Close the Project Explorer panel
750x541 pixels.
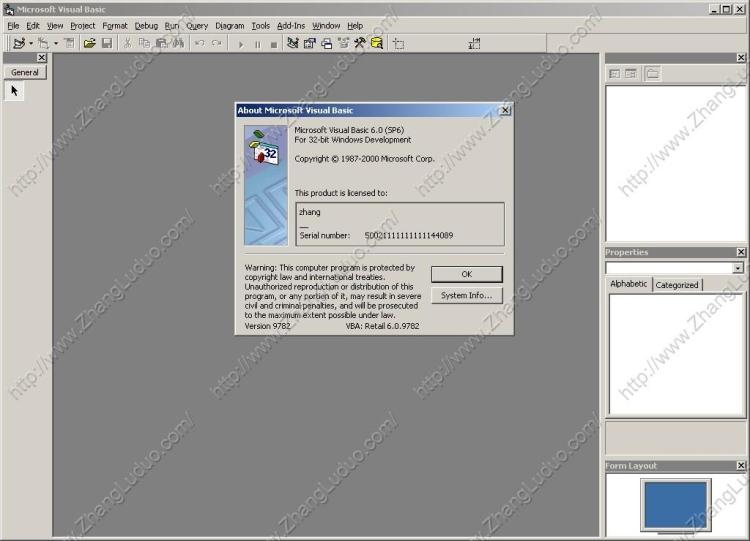tap(741, 57)
